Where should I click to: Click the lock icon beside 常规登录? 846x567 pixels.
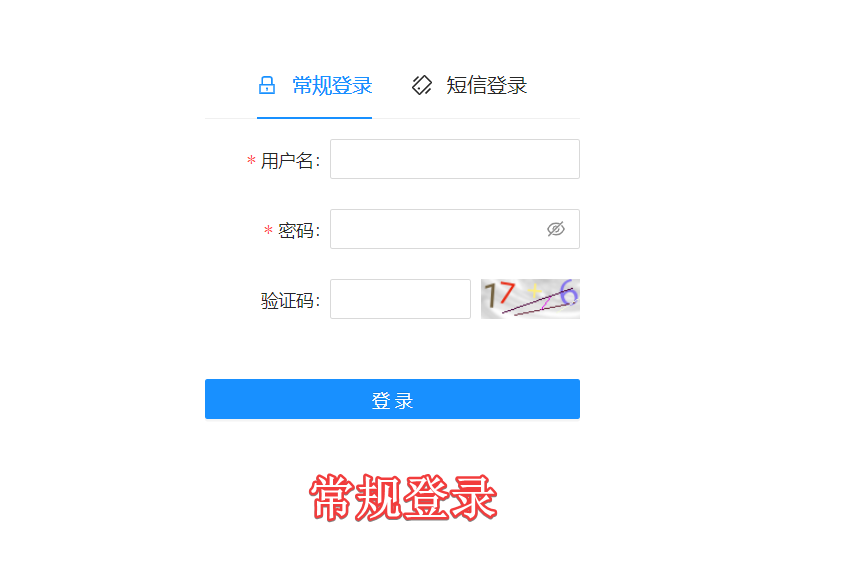click(x=267, y=85)
